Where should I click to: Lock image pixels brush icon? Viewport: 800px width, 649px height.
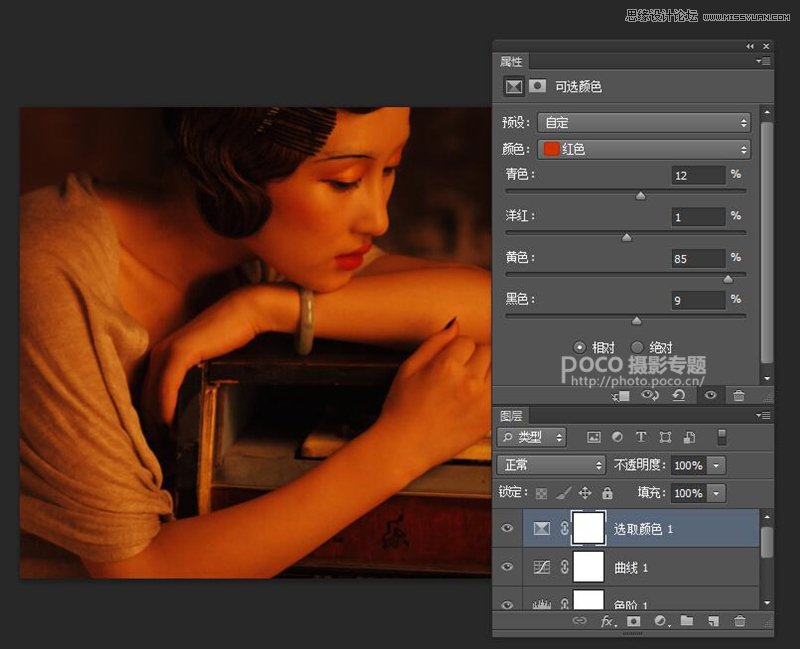coord(563,493)
